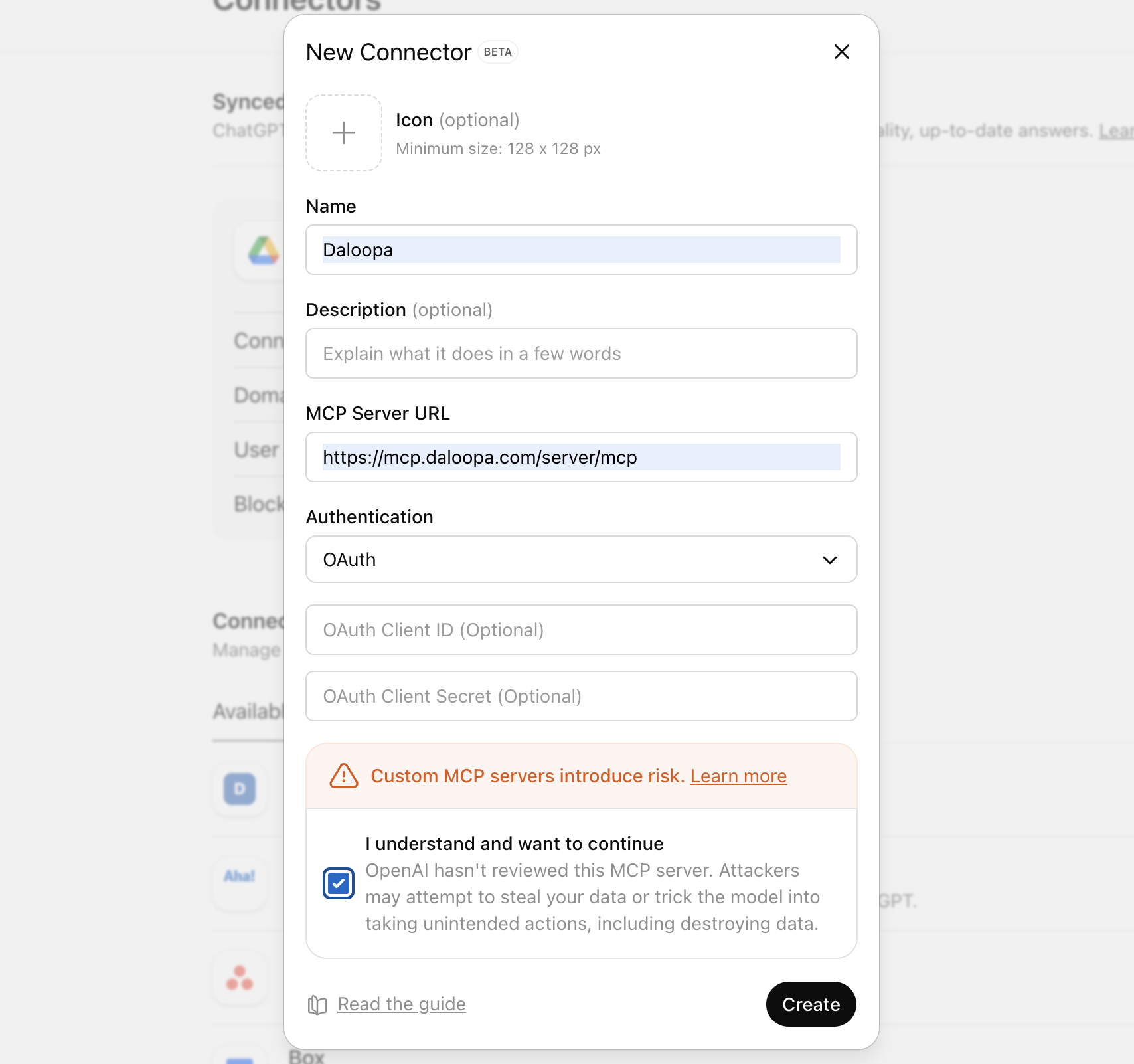The height and width of the screenshot is (1064, 1134).
Task: Close the New Connector dialog
Action: [x=841, y=52]
